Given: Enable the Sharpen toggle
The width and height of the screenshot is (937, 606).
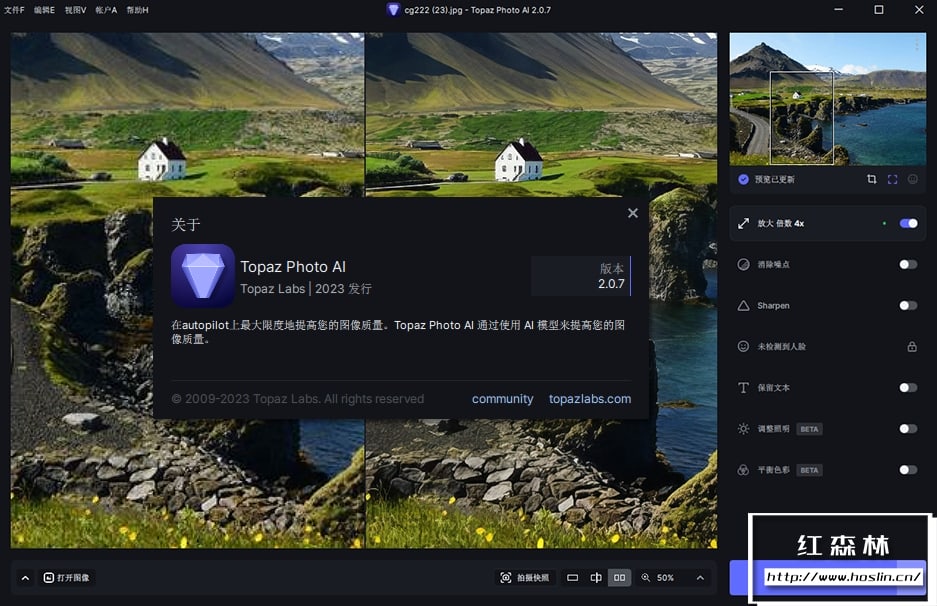Looking at the screenshot, I should pyautogui.click(x=908, y=305).
